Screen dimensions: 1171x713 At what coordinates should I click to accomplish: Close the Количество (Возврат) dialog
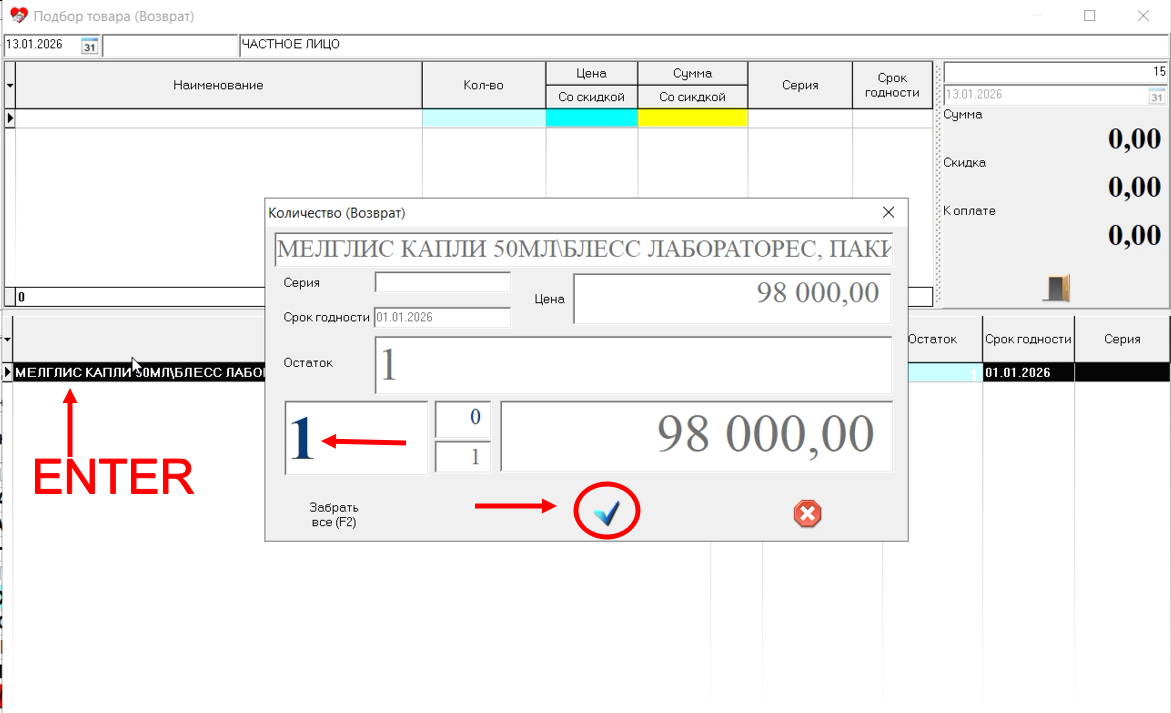point(888,211)
